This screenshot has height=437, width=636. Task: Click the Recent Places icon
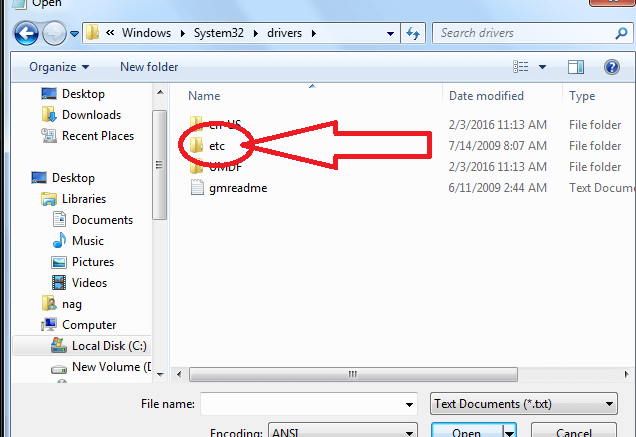click(x=49, y=136)
